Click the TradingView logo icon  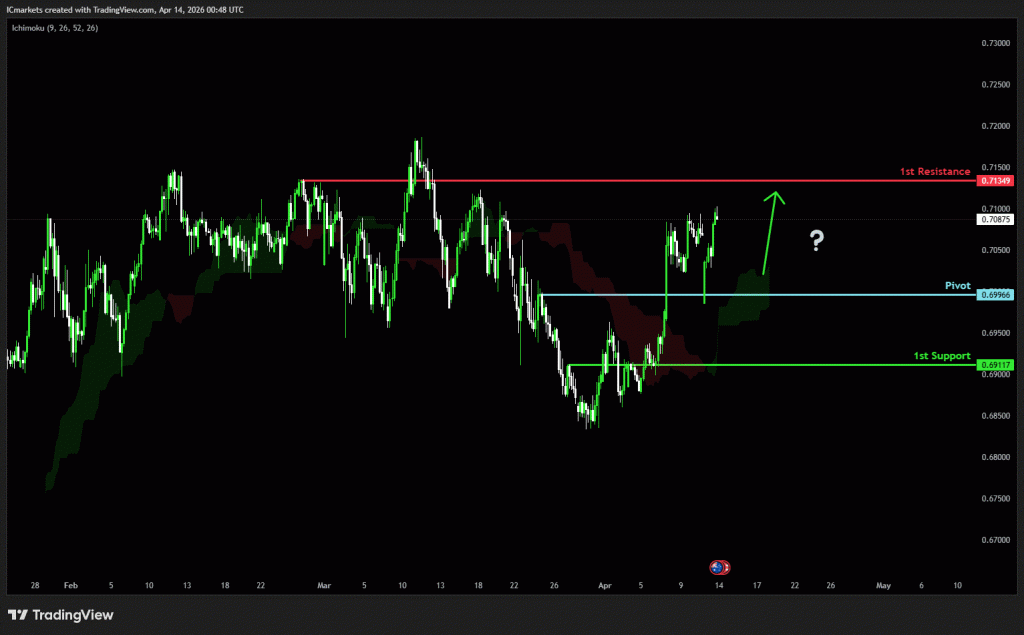(x=18, y=615)
